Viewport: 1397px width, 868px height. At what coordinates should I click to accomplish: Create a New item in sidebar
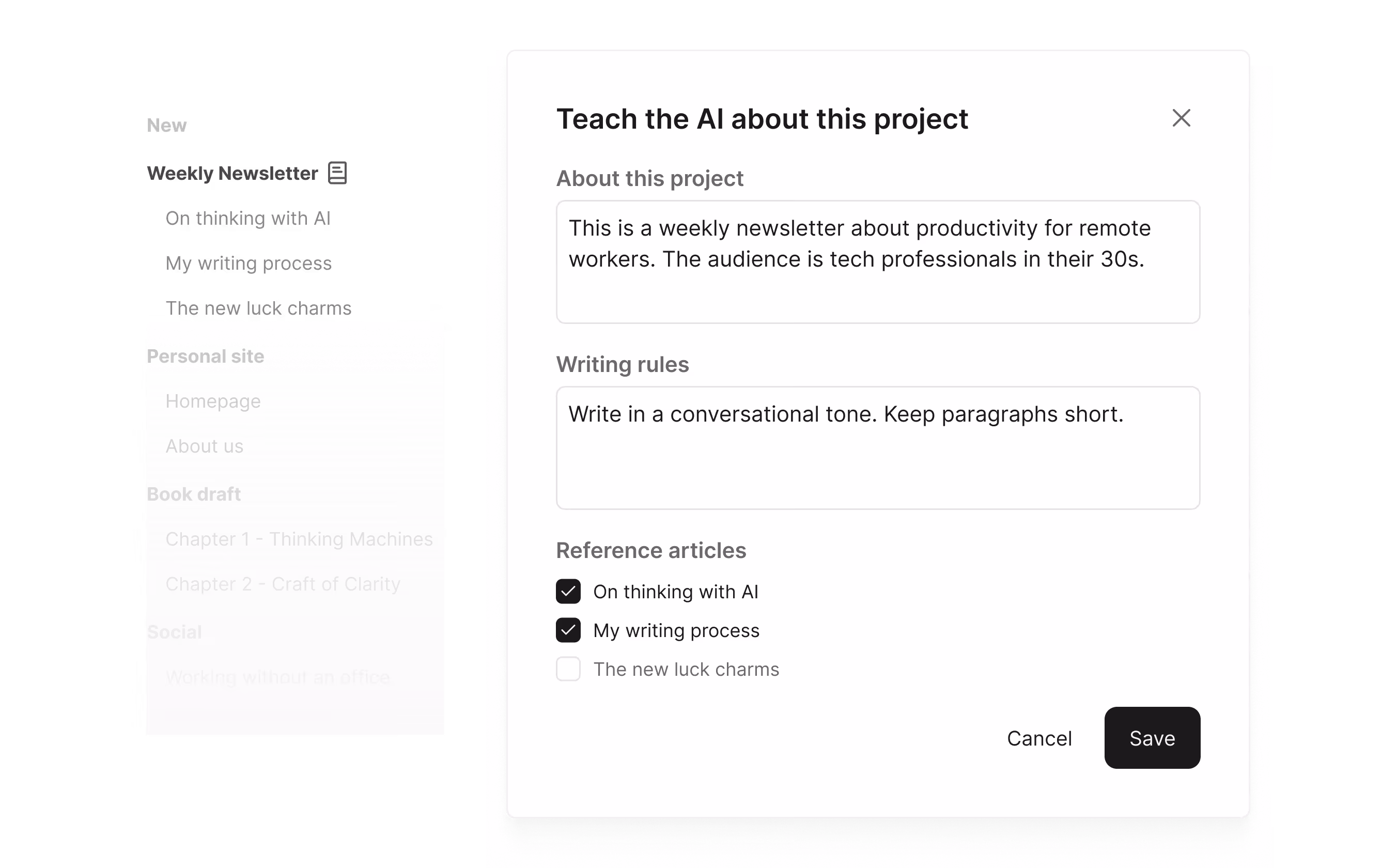point(166,125)
